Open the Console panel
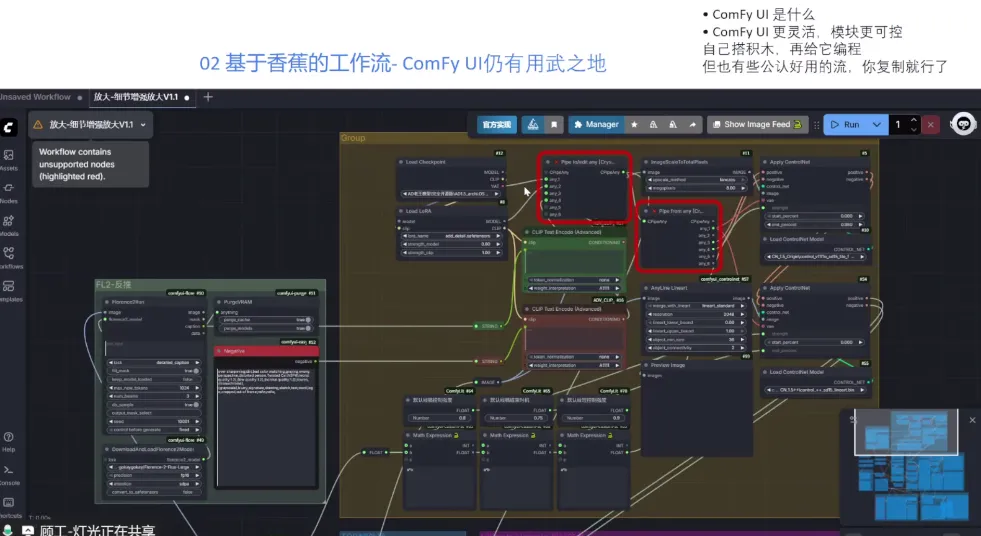The width and height of the screenshot is (981, 536). click(x=9, y=475)
